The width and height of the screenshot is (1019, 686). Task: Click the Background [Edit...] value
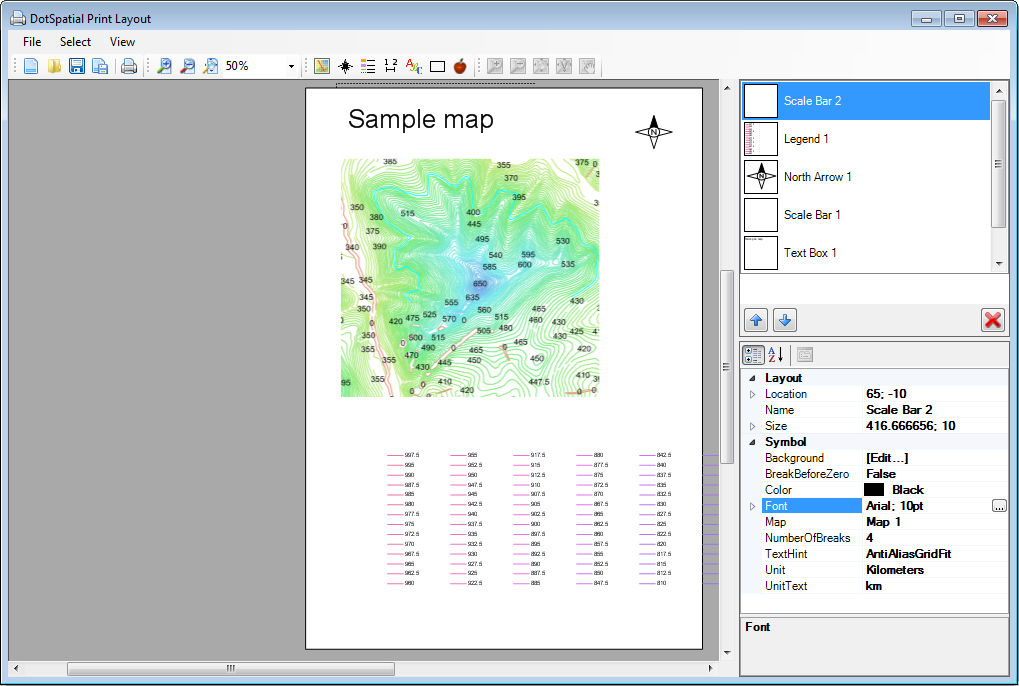pyautogui.click(x=935, y=458)
